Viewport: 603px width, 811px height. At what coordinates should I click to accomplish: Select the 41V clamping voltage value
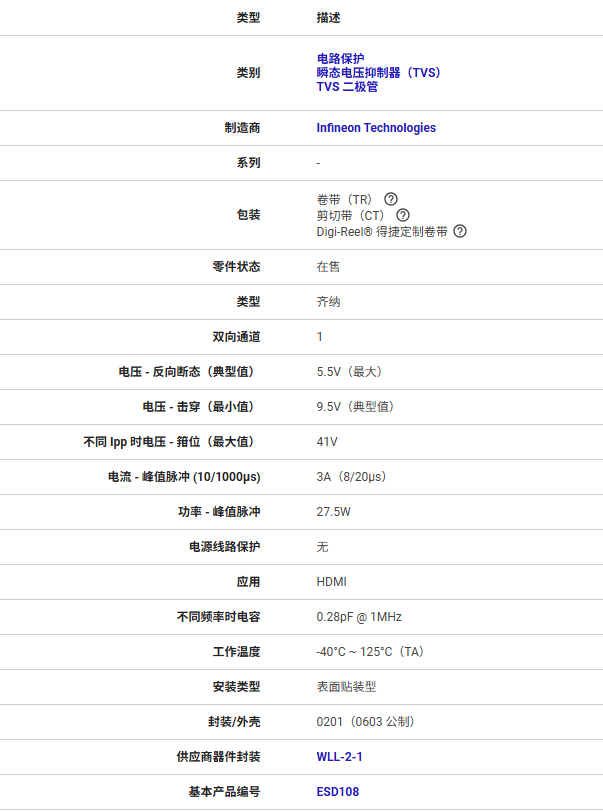pyautogui.click(x=327, y=442)
